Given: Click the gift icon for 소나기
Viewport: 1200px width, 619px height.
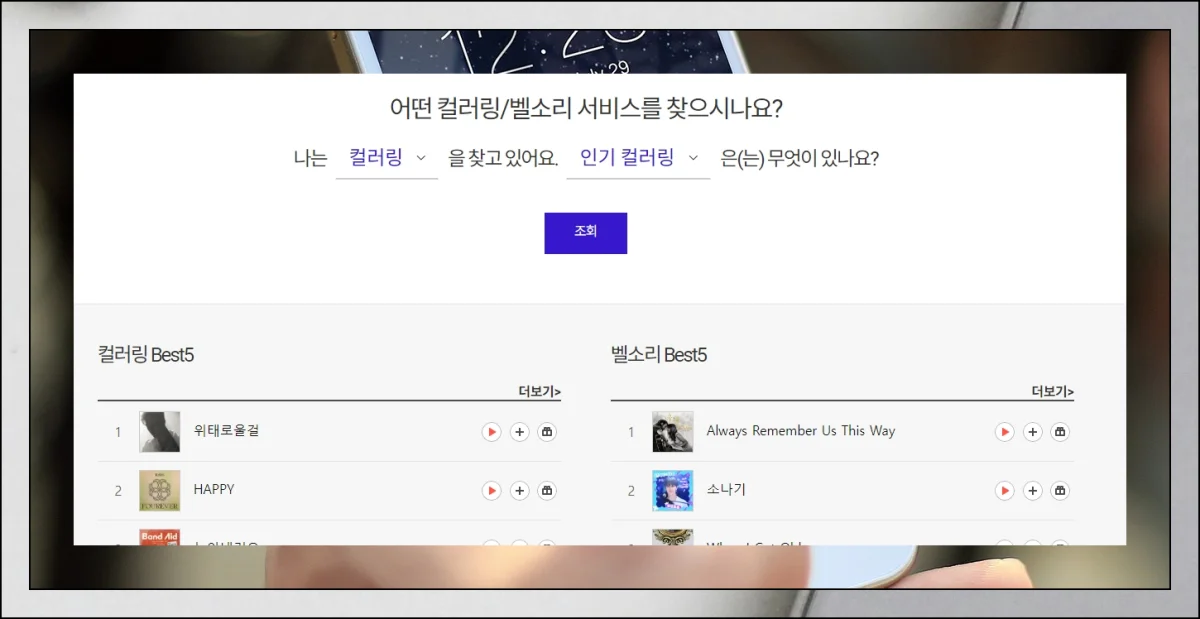Looking at the screenshot, I should (x=1060, y=491).
